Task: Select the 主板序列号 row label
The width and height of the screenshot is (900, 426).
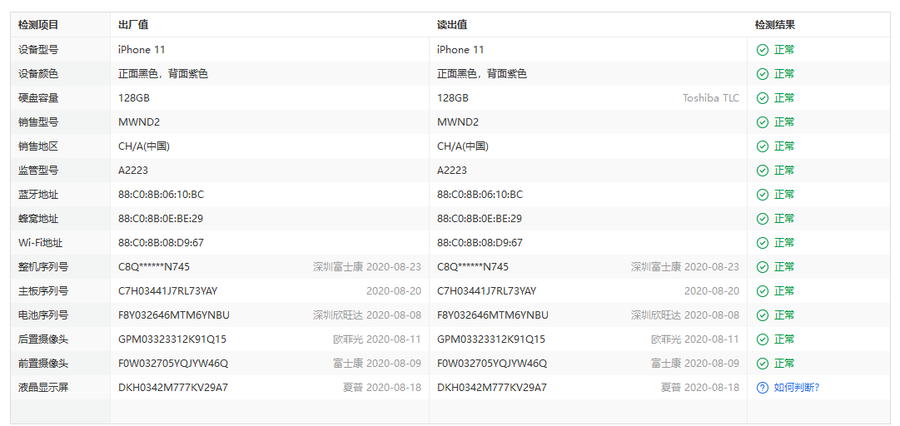Action: pos(43,291)
